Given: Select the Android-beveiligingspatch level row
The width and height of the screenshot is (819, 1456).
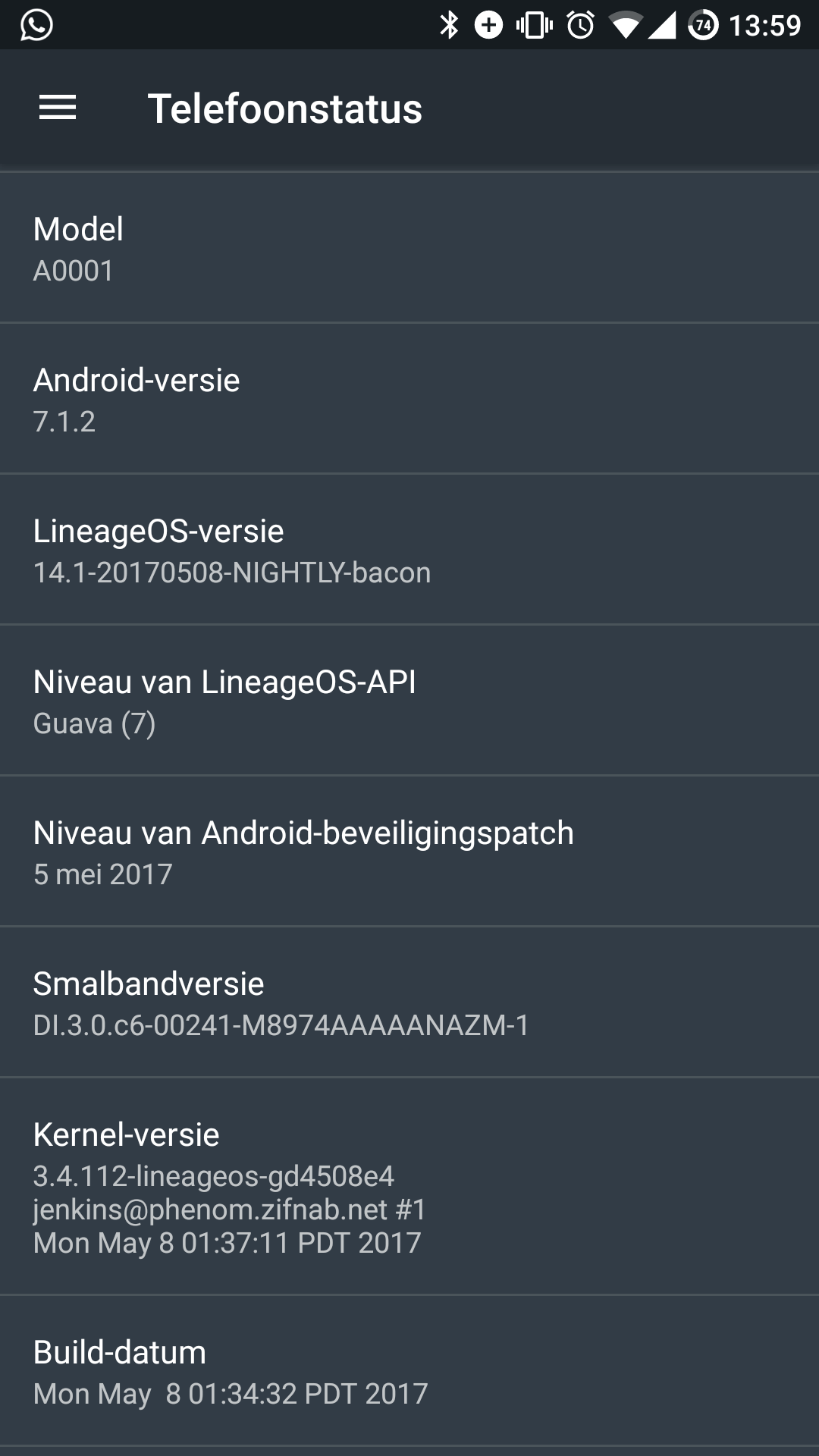Looking at the screenshot, I should [x=409, y=852].
